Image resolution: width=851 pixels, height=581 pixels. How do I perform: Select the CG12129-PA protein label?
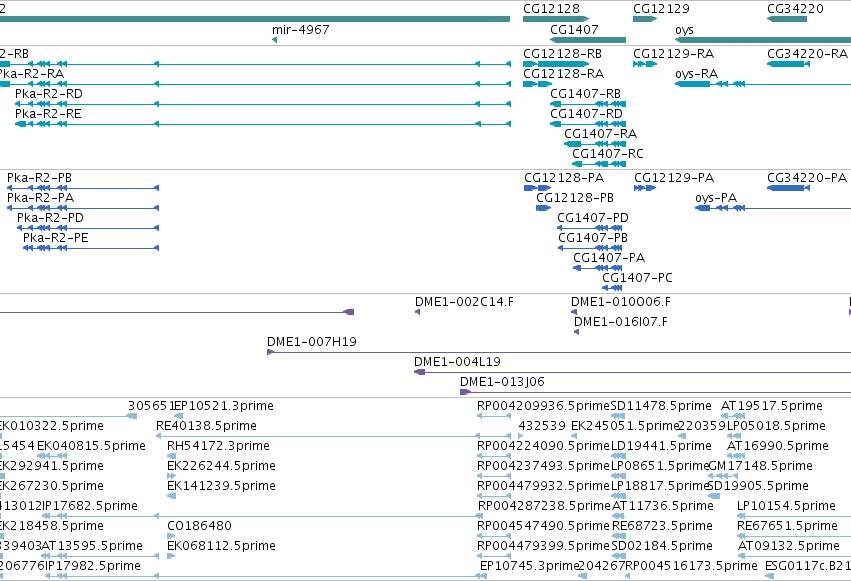tap(674, 178)
